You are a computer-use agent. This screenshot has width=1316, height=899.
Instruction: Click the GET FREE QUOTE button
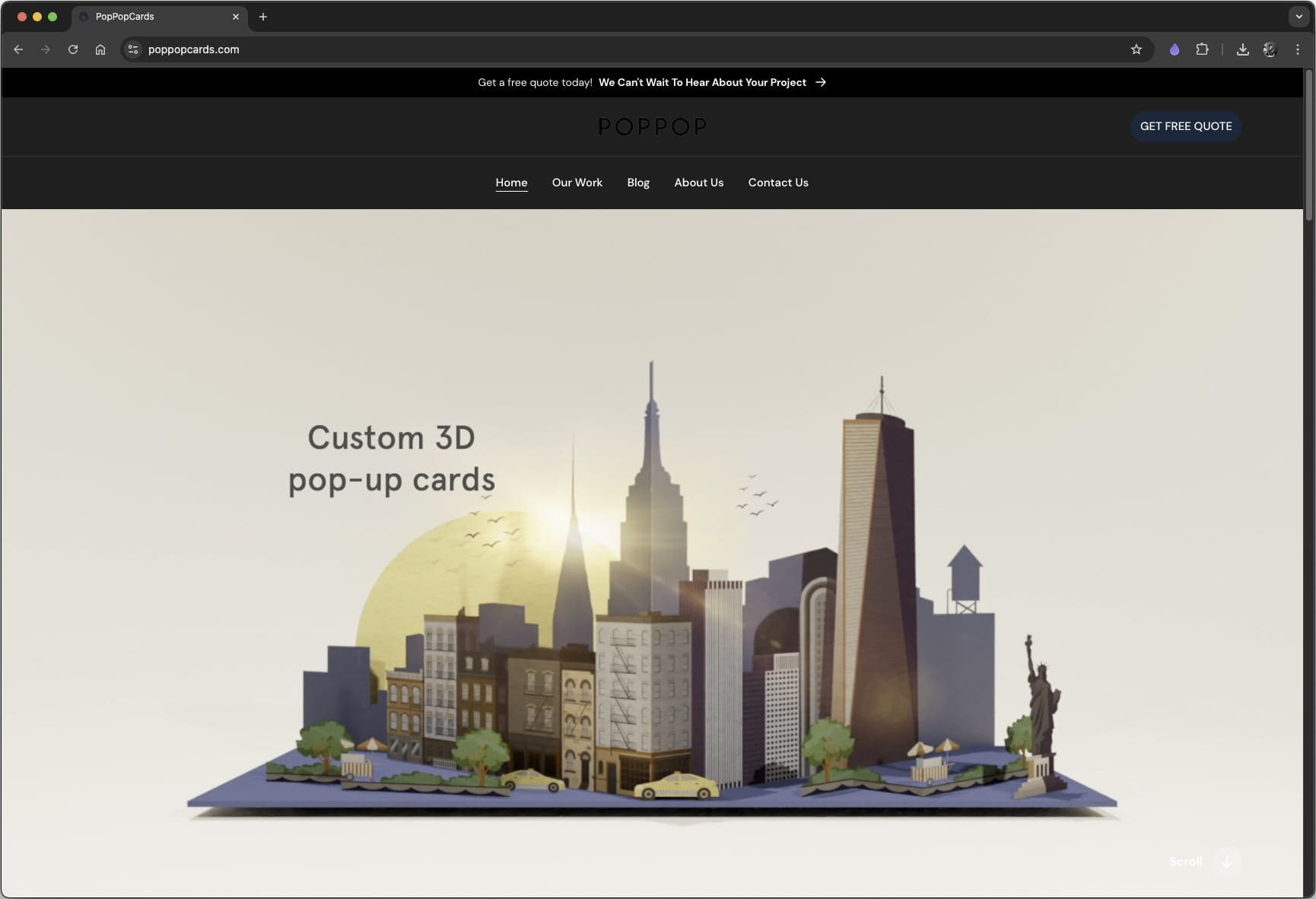(1186, 126)
